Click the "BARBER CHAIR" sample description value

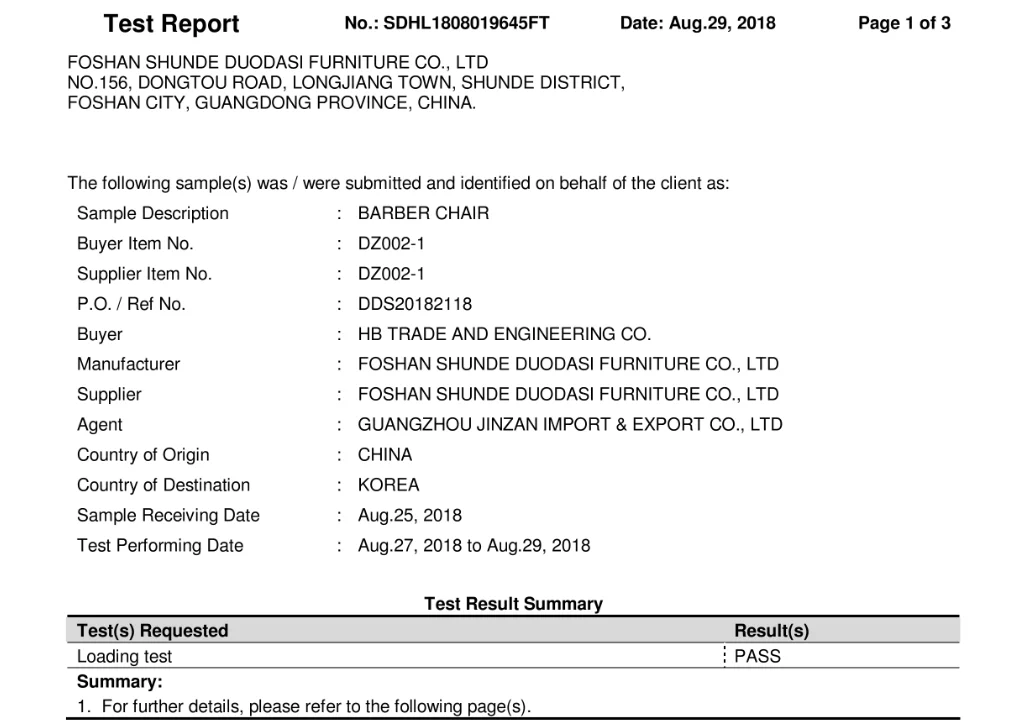tap(423, 213)
